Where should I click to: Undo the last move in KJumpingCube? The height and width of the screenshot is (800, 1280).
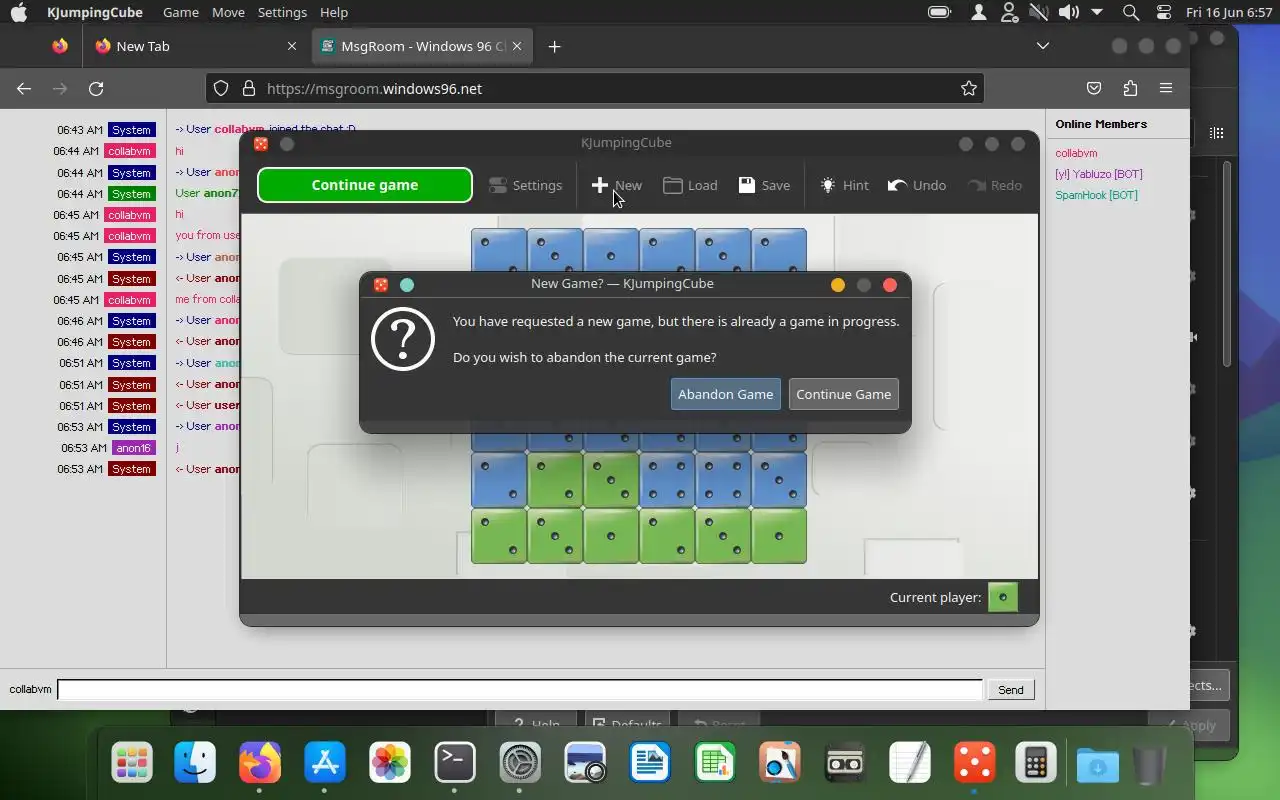coord(916,185)
